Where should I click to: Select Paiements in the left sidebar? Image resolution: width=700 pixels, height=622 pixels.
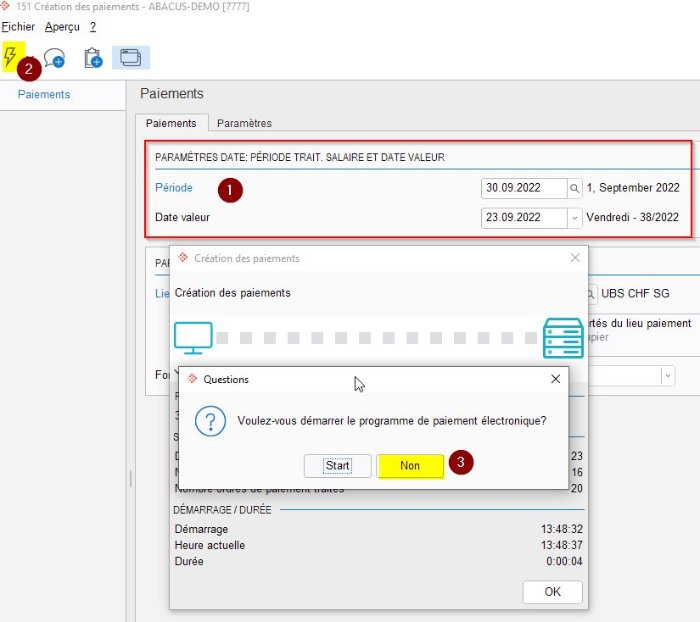tap(44, 94)
